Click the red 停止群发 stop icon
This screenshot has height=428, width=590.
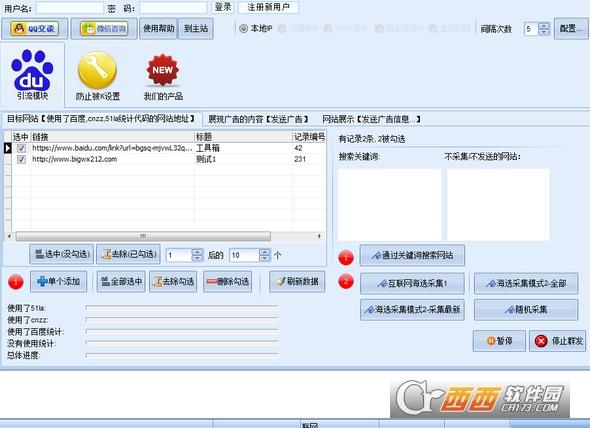coord(541,341)
